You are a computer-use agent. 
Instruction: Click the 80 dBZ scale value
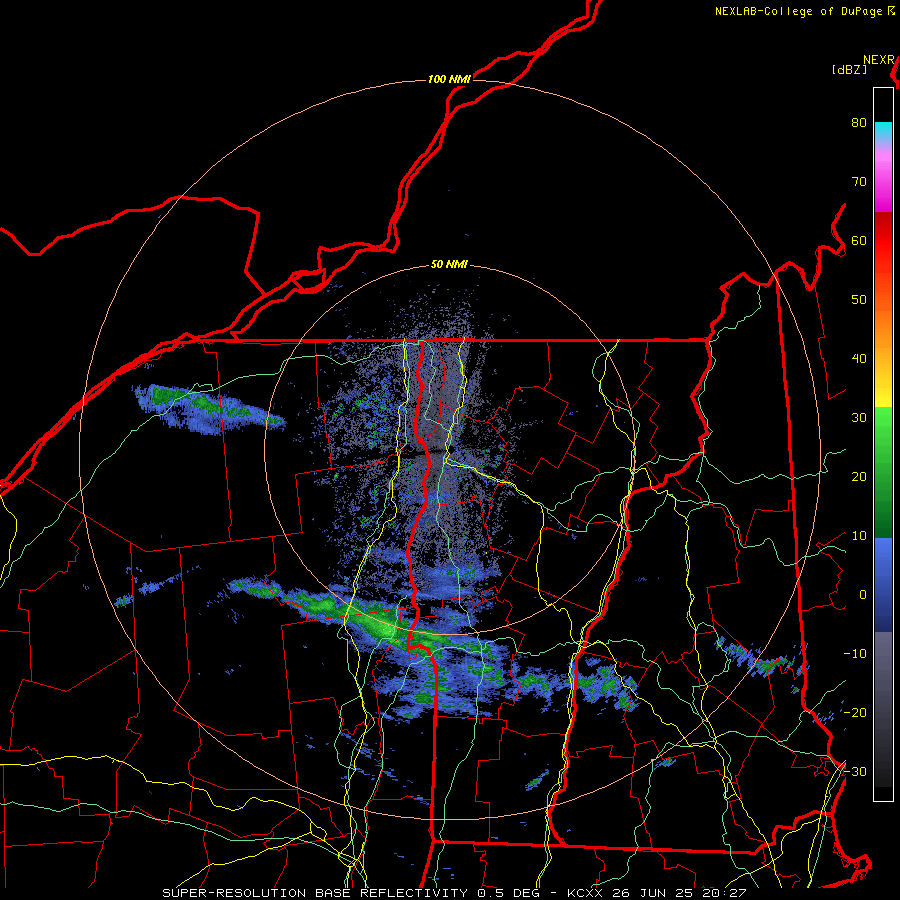(859, 123)
